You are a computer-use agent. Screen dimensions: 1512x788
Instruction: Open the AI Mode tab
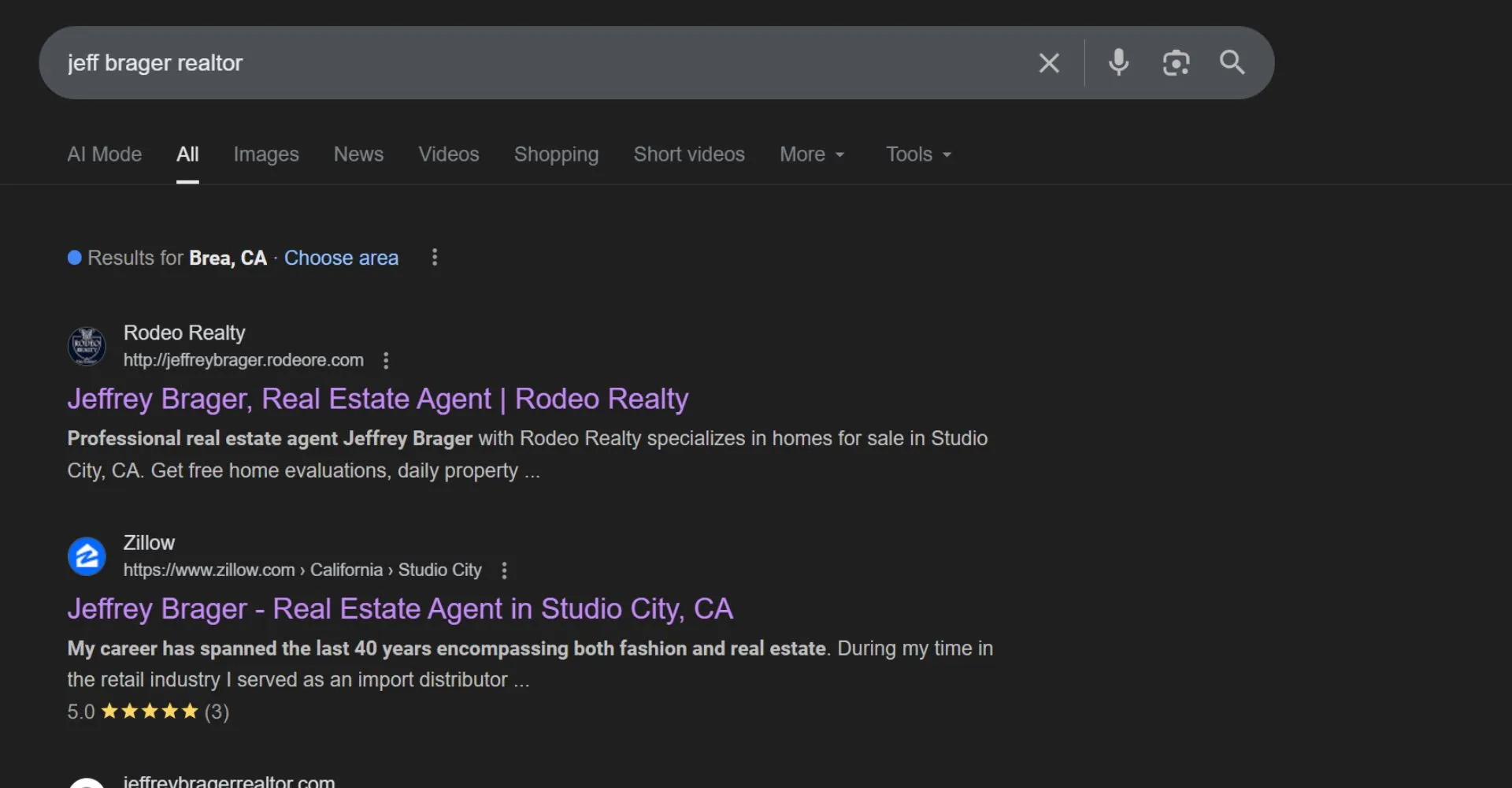pos(105,154)
